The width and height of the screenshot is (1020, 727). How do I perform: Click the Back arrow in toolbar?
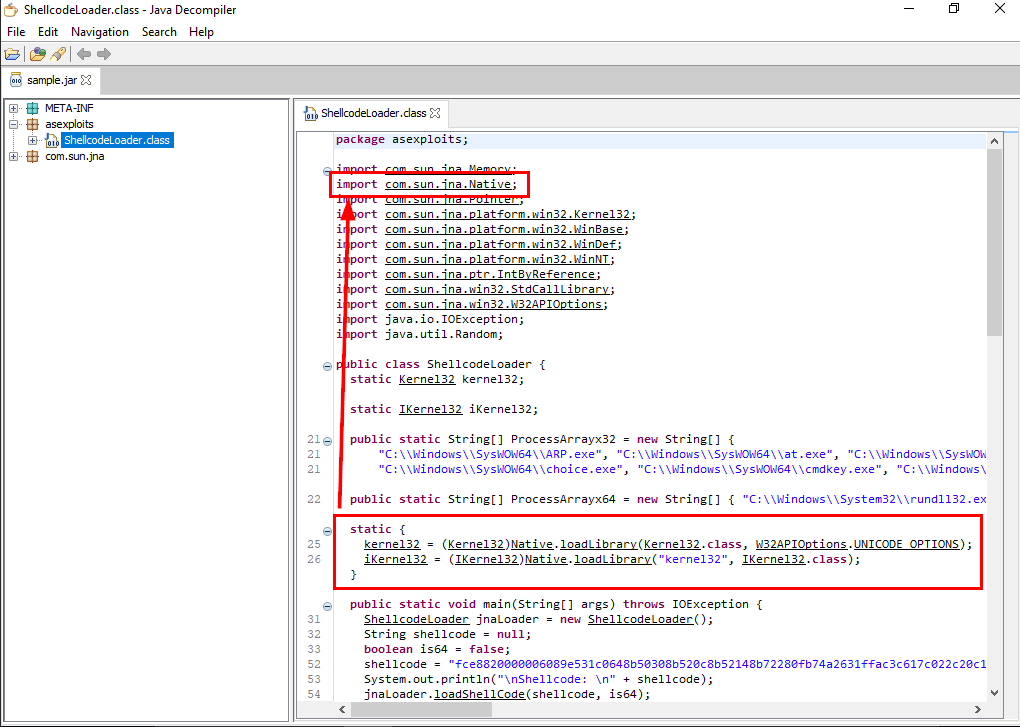tap(84, 54)
